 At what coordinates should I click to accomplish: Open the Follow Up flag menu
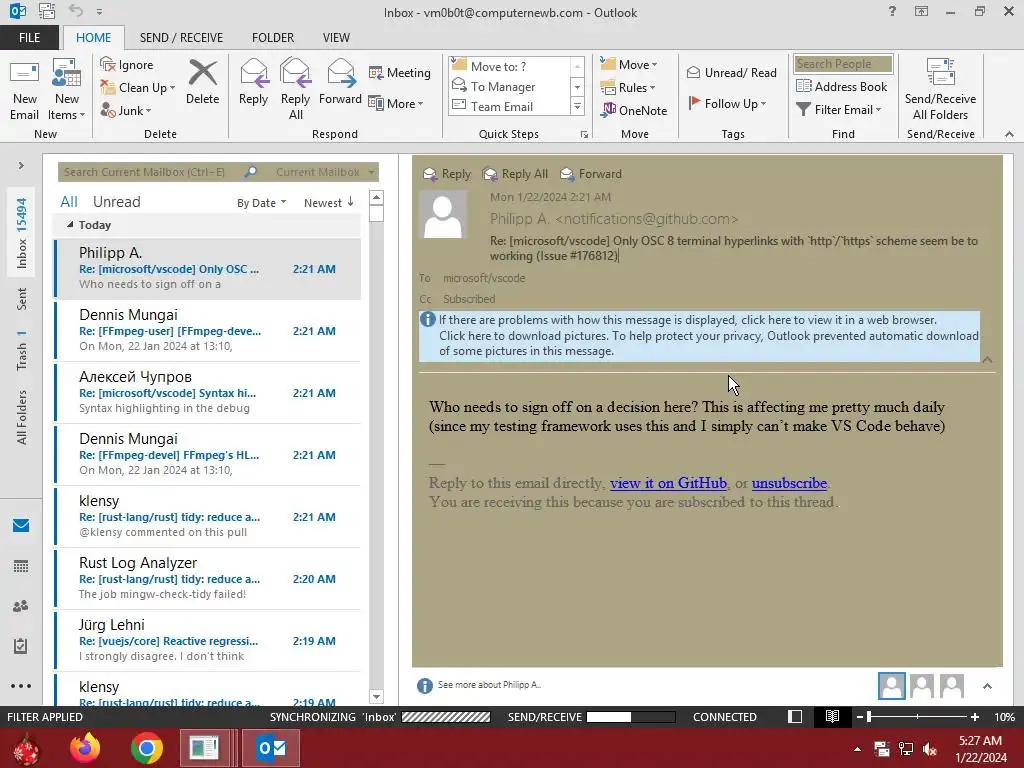coord(728,103)
